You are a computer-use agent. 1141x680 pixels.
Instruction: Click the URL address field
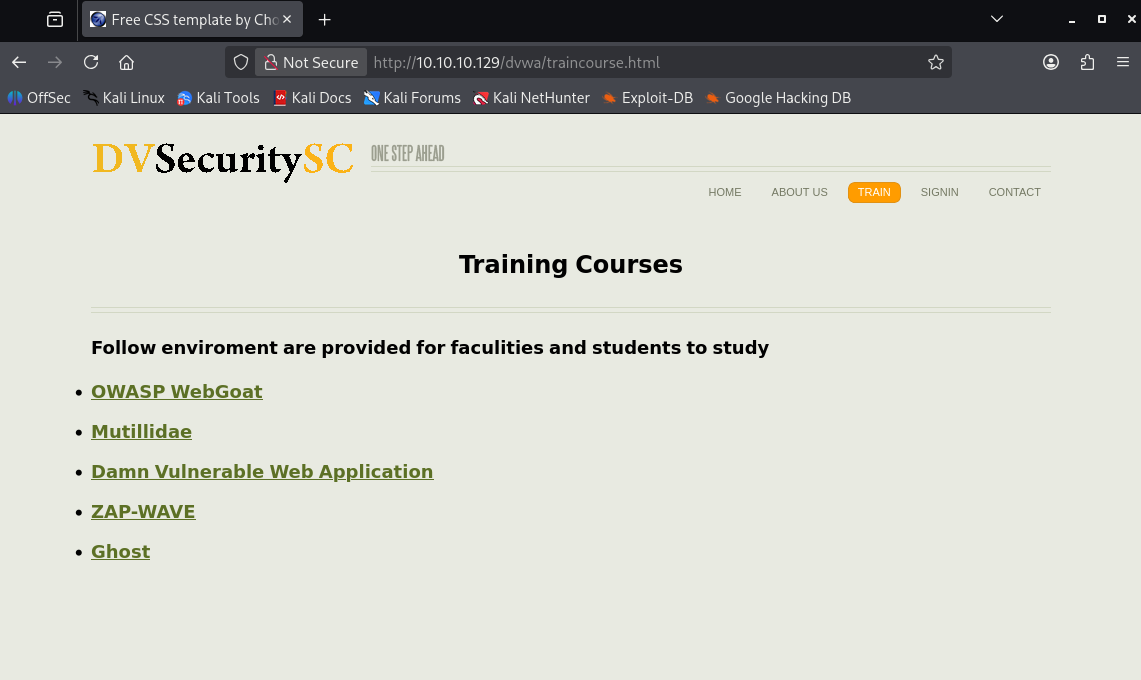pos(640,62)
